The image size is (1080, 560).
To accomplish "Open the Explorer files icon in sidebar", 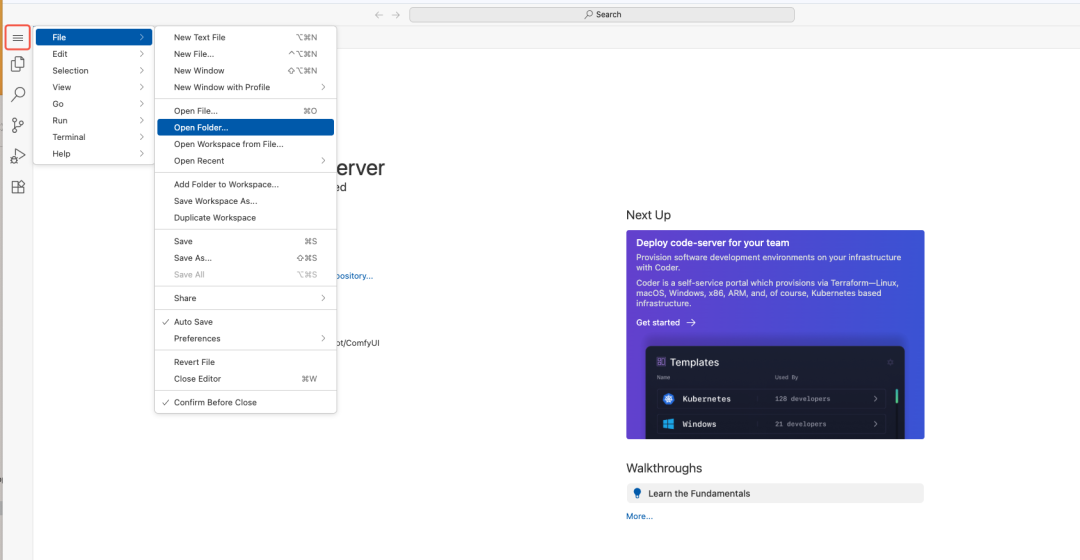I will pyautogui.click(x=18, y=64).
